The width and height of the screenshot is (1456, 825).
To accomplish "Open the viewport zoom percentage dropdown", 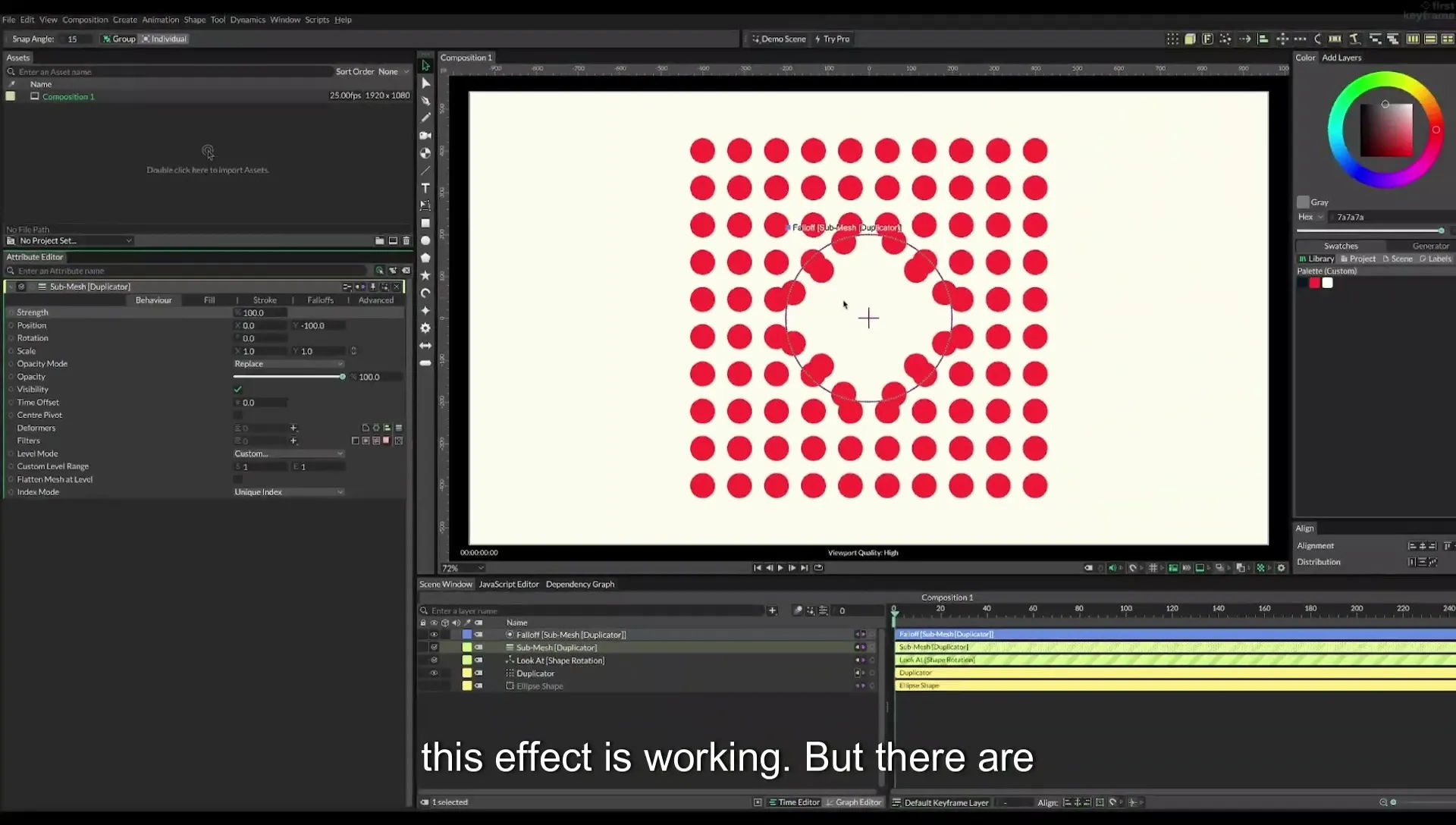I will (x=463, y=568).
